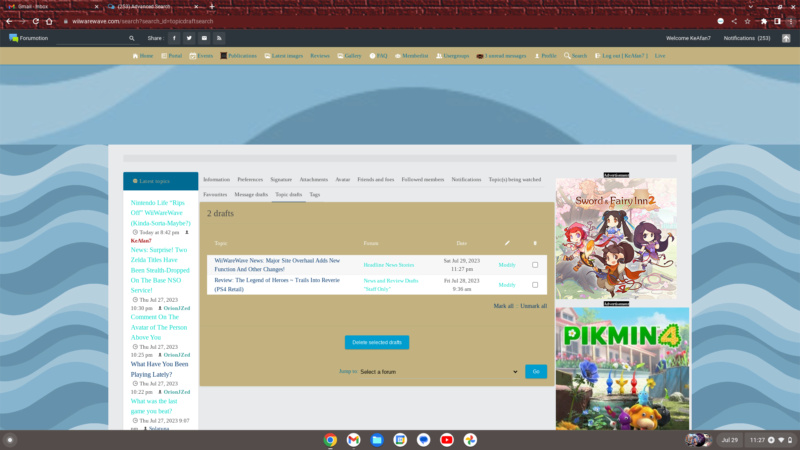Screen dimensions: 800x450
Task: Open the RSS feed icon
Action: click(x=219, y=38)
